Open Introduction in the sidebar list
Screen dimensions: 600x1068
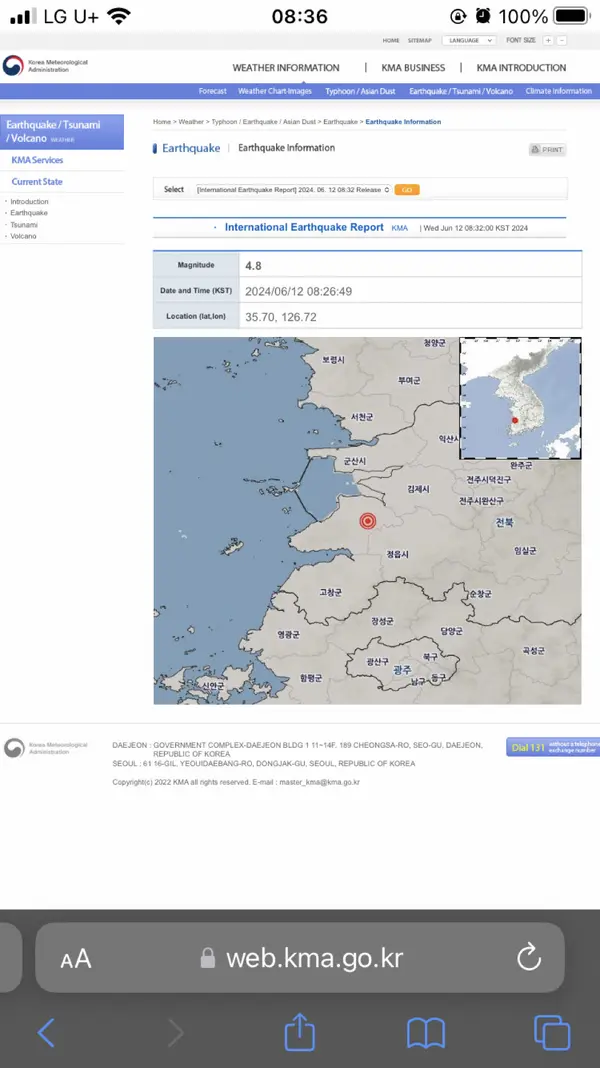pyautogui.click(x=29, y=202)
